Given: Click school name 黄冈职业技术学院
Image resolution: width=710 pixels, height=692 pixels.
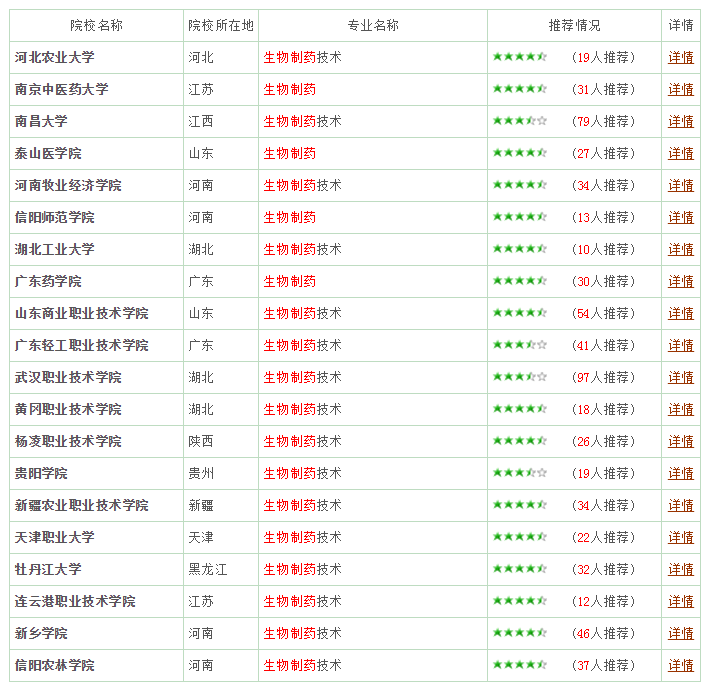Looking at the screenshot, I should pyautogui.click(x=68, y=409).
